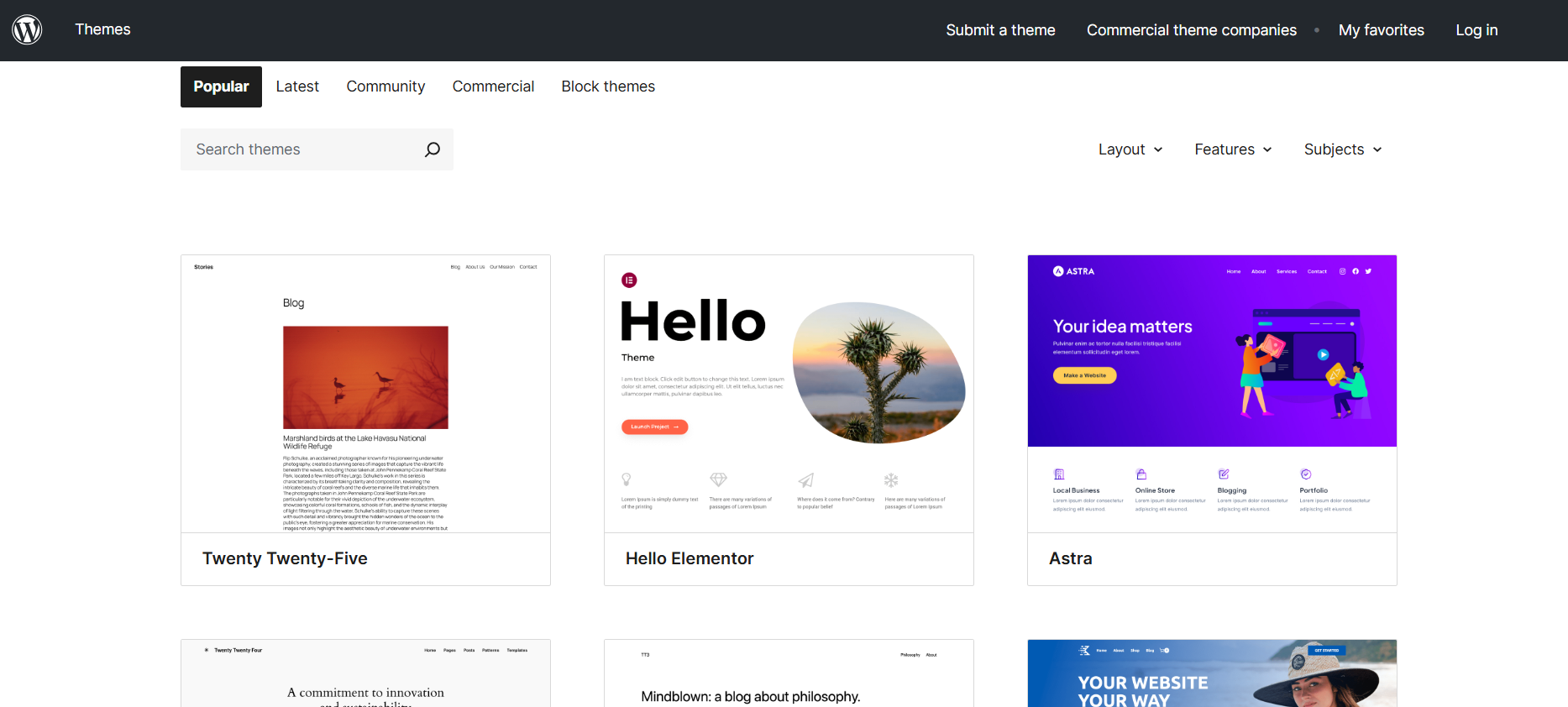
Task: Focus the Search themes field
Action: pos(317,149)
